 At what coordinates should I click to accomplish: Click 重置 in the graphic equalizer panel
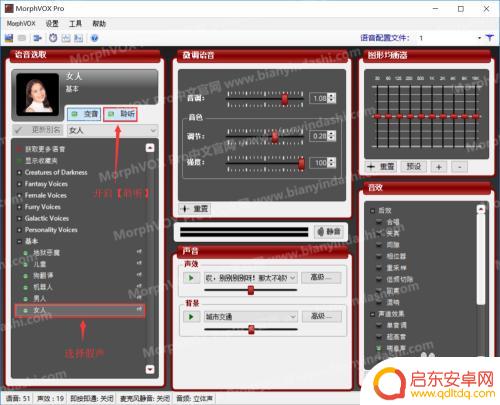[381, 166]
